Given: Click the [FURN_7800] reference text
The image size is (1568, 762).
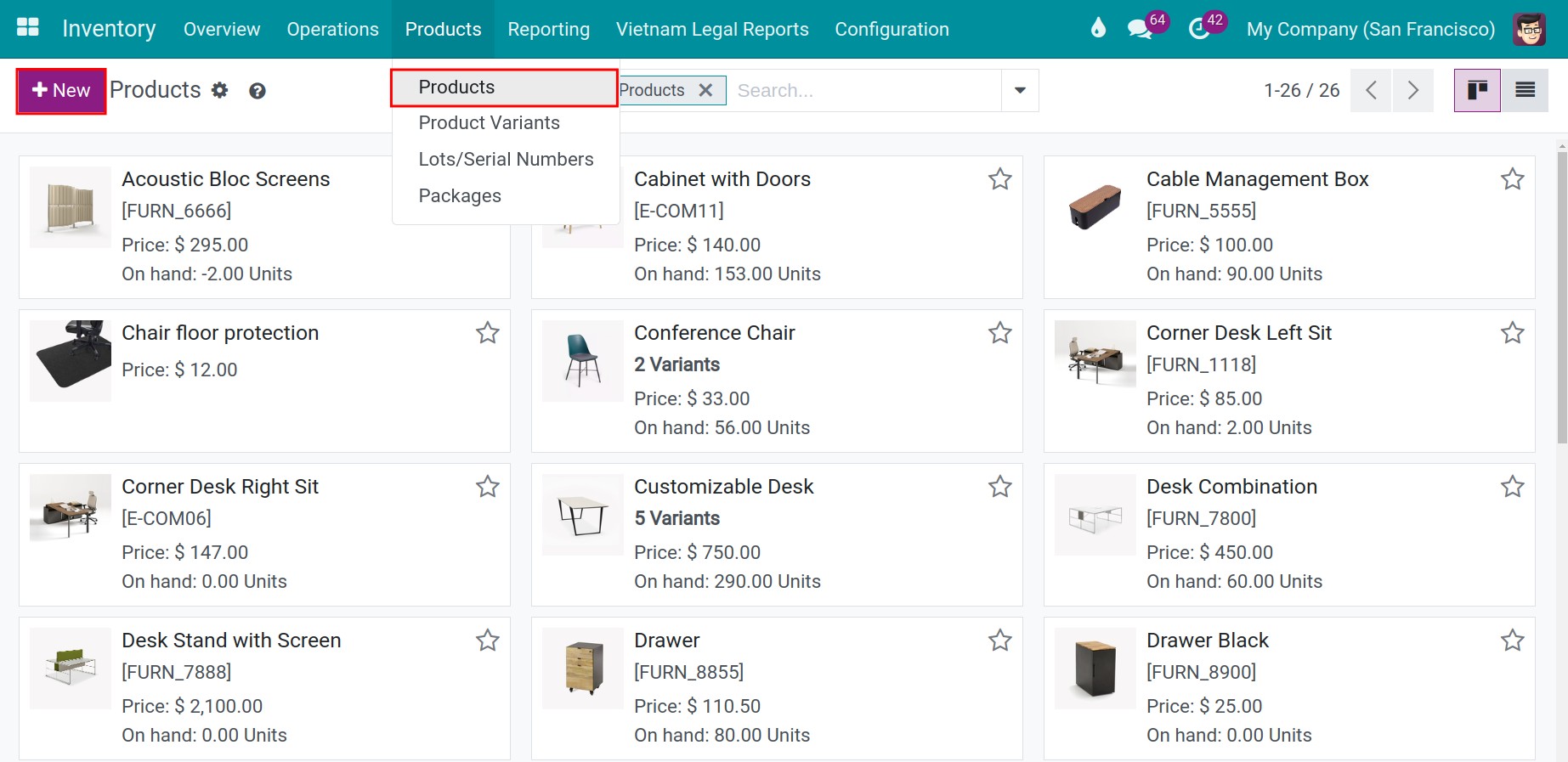Looking at the screenshot, I should pyautogui.click(x=1202, y=518).
